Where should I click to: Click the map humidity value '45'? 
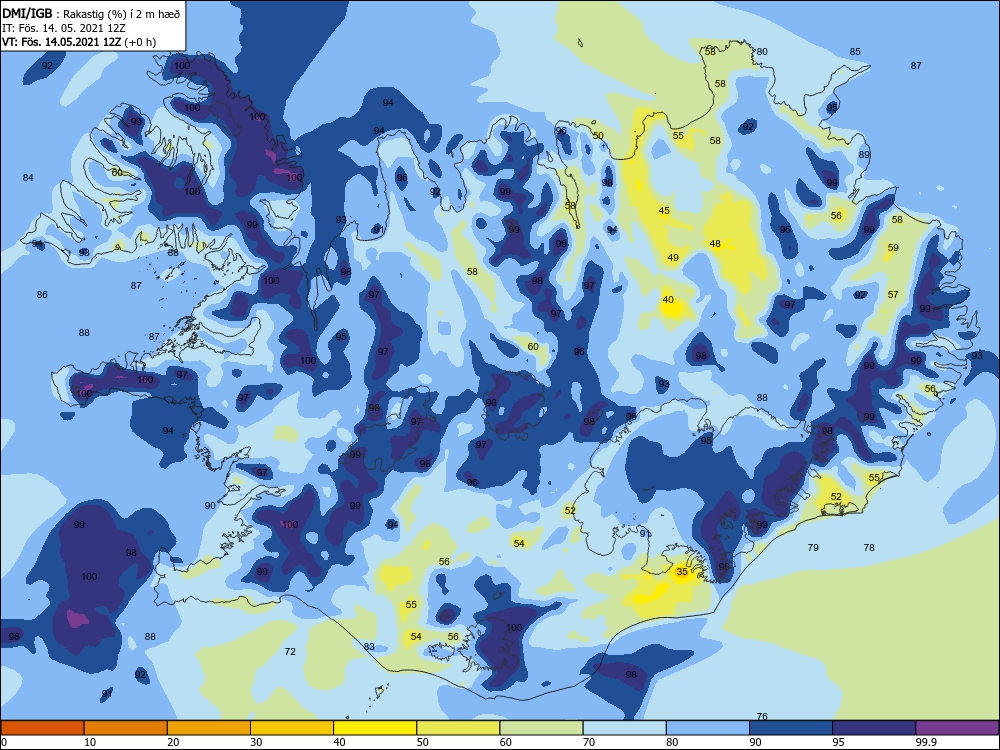click(664, 210)
